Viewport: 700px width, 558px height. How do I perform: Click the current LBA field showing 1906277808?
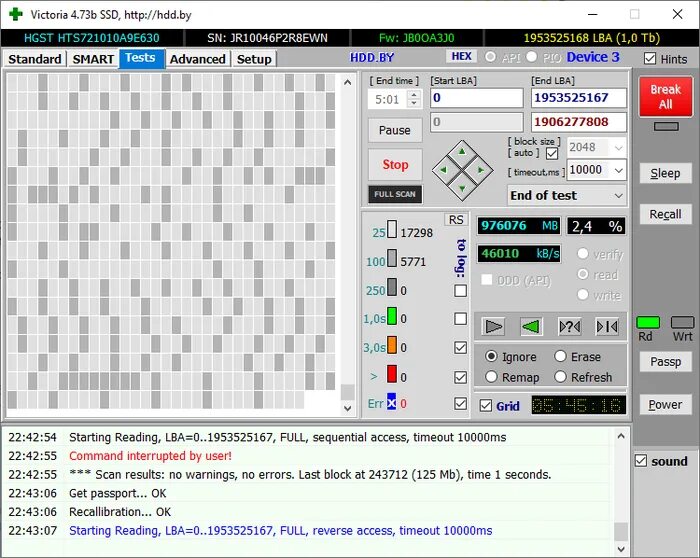tap(579, 122)
